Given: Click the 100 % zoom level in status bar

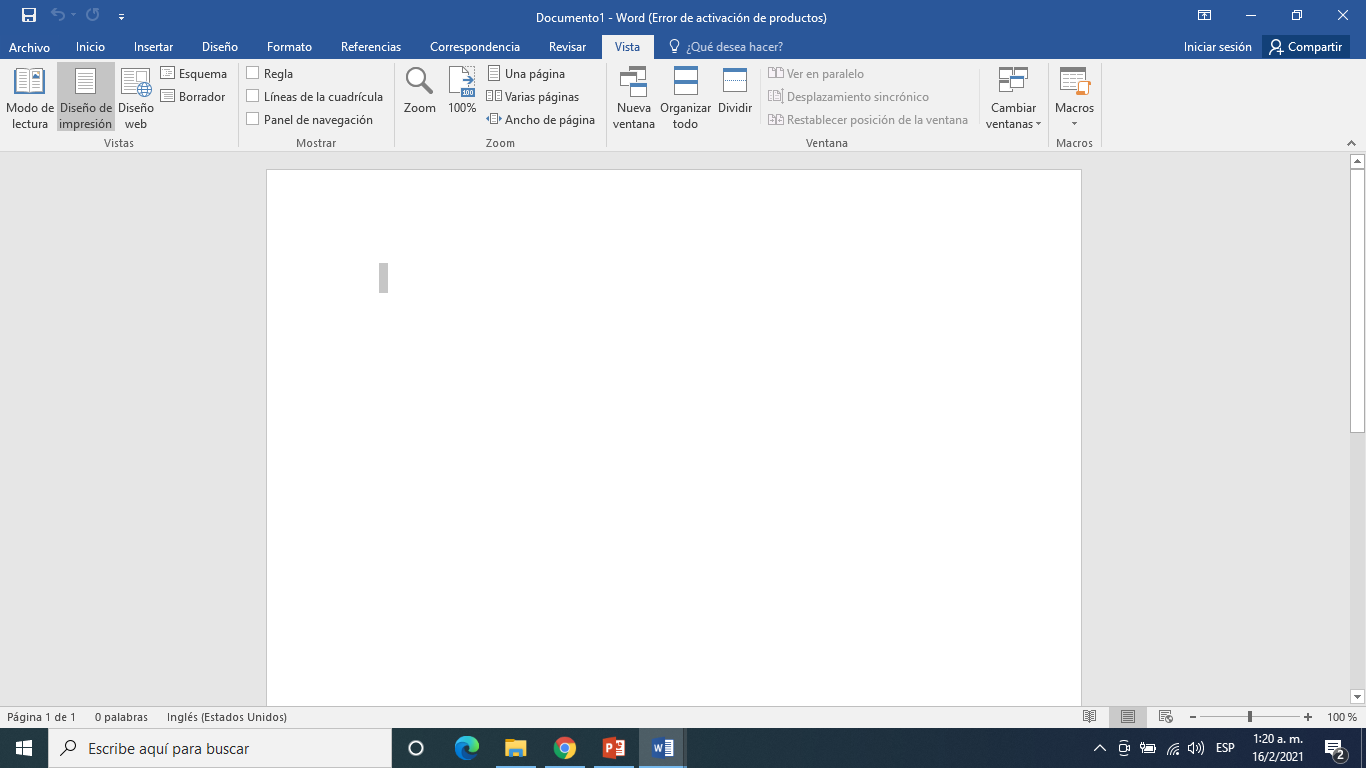Looking at the screenshot, I should [1342, 717].
